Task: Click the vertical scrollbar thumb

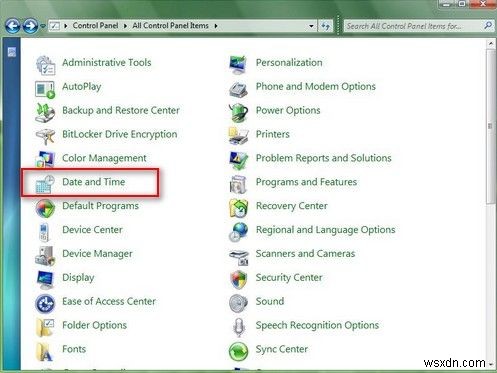Action: pyautogui.click(x=490, y=127)
